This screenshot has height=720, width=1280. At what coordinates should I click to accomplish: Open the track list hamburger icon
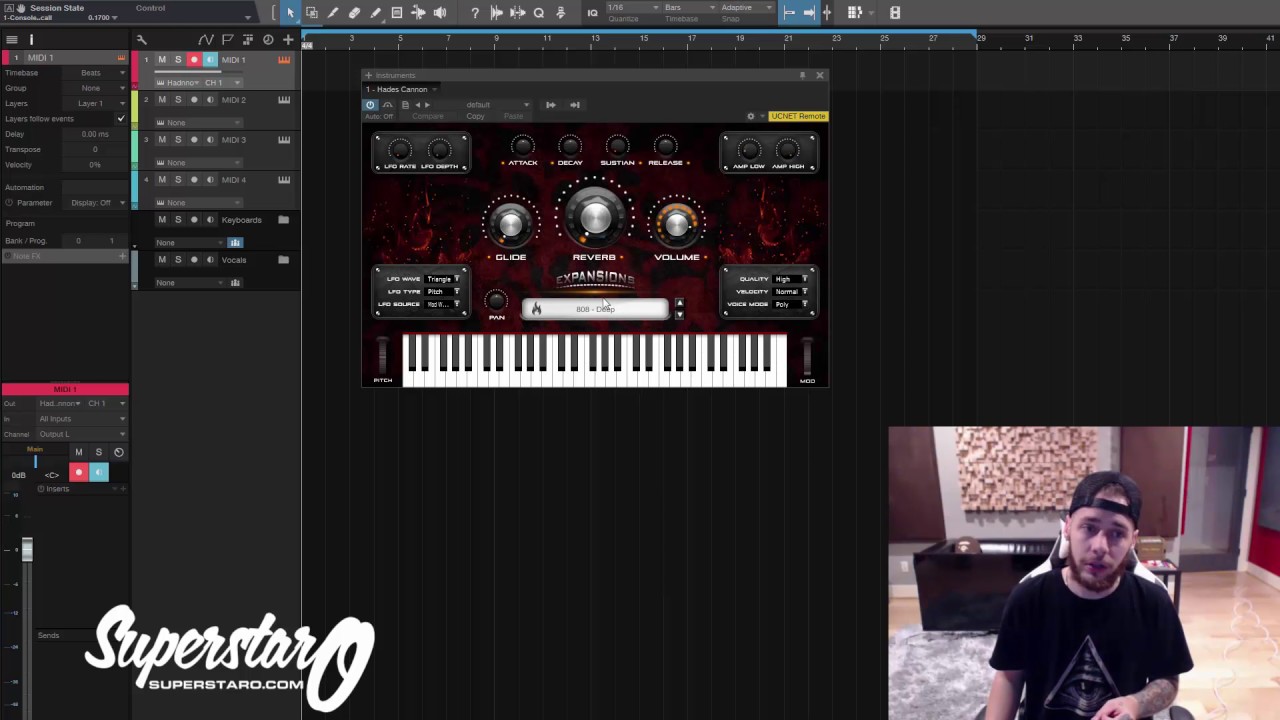click(x=12, y=40)
